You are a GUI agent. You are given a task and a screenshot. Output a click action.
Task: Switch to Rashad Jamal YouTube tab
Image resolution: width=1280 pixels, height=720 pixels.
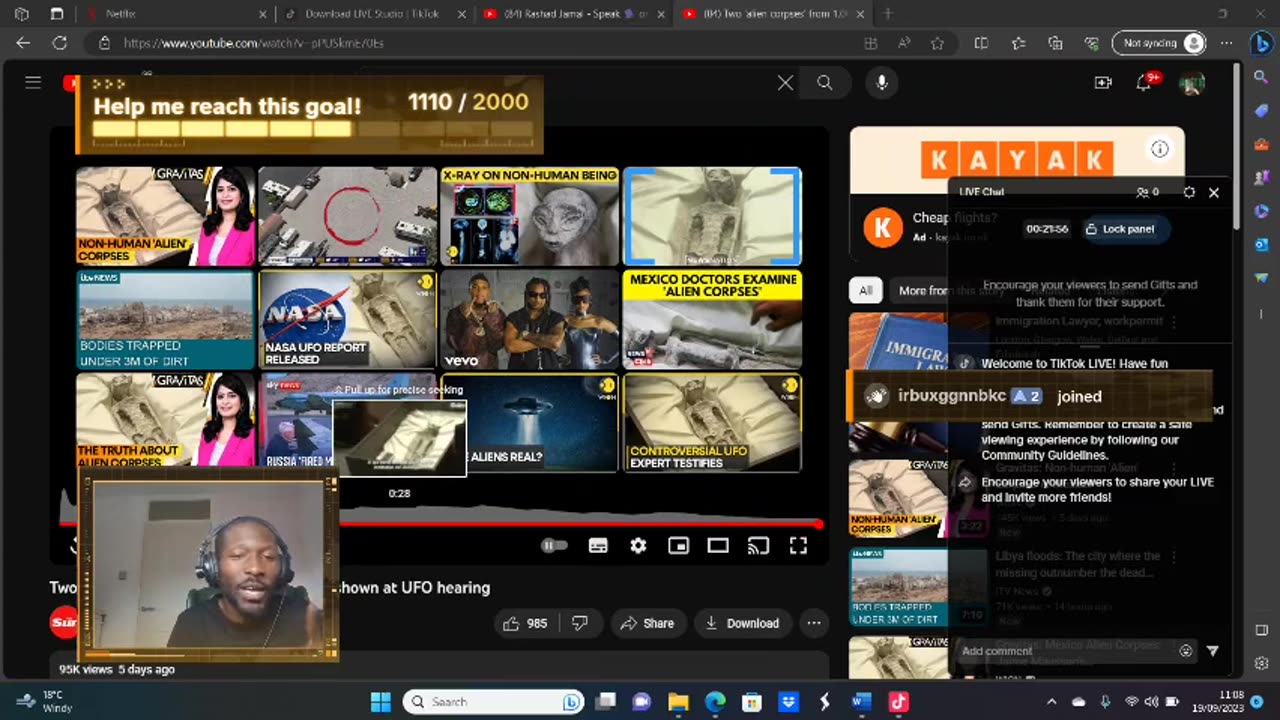(575, 14)
